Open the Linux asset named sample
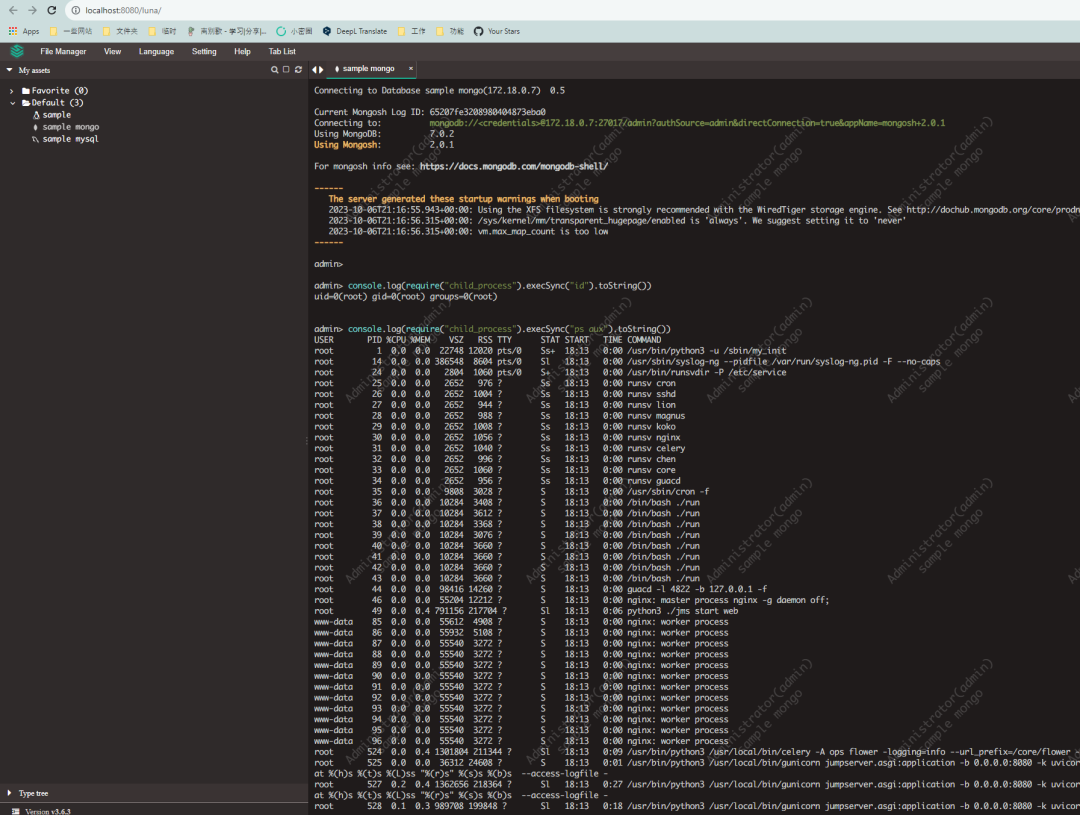The image size is (1080, 815). coord(56,115)
